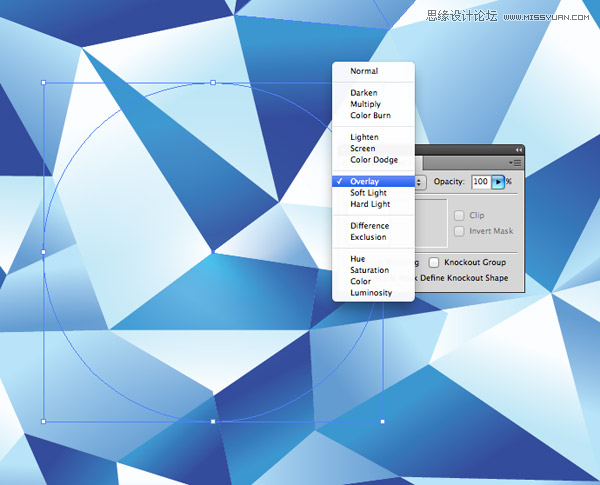Toggle the Invert Mask checkbox

[x=459, y=231]
